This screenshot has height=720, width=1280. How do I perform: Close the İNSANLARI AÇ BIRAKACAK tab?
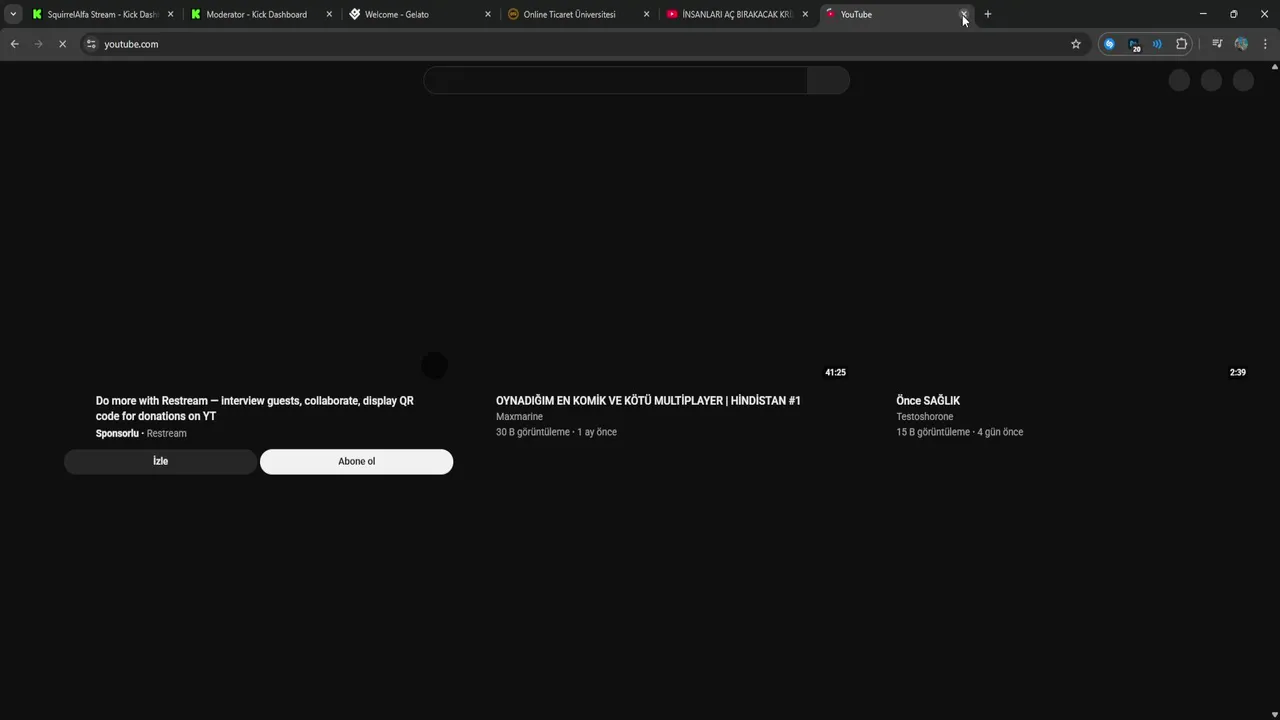point(805,14)
